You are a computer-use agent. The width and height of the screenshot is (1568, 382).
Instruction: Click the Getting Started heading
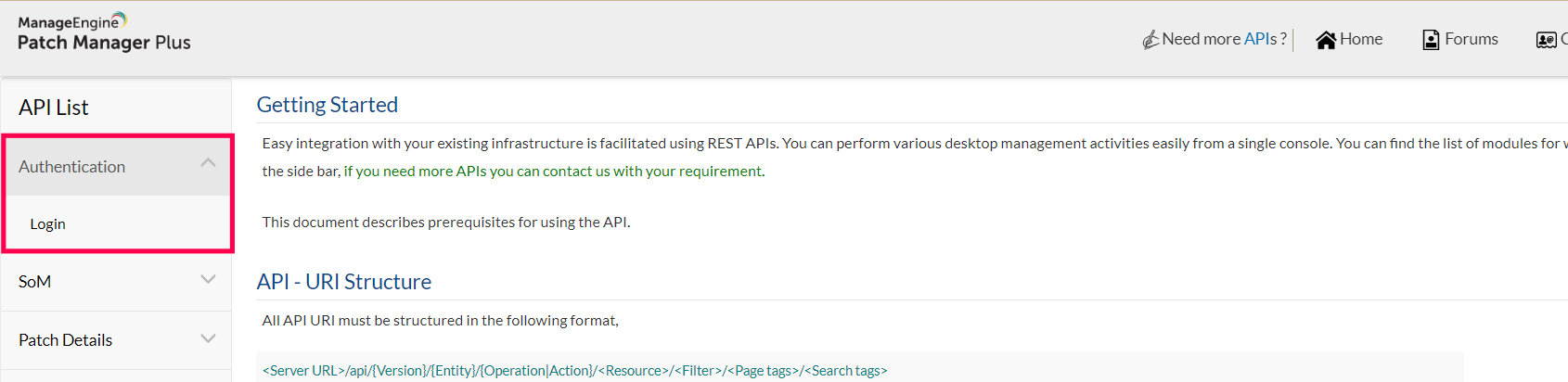(327, 105)
